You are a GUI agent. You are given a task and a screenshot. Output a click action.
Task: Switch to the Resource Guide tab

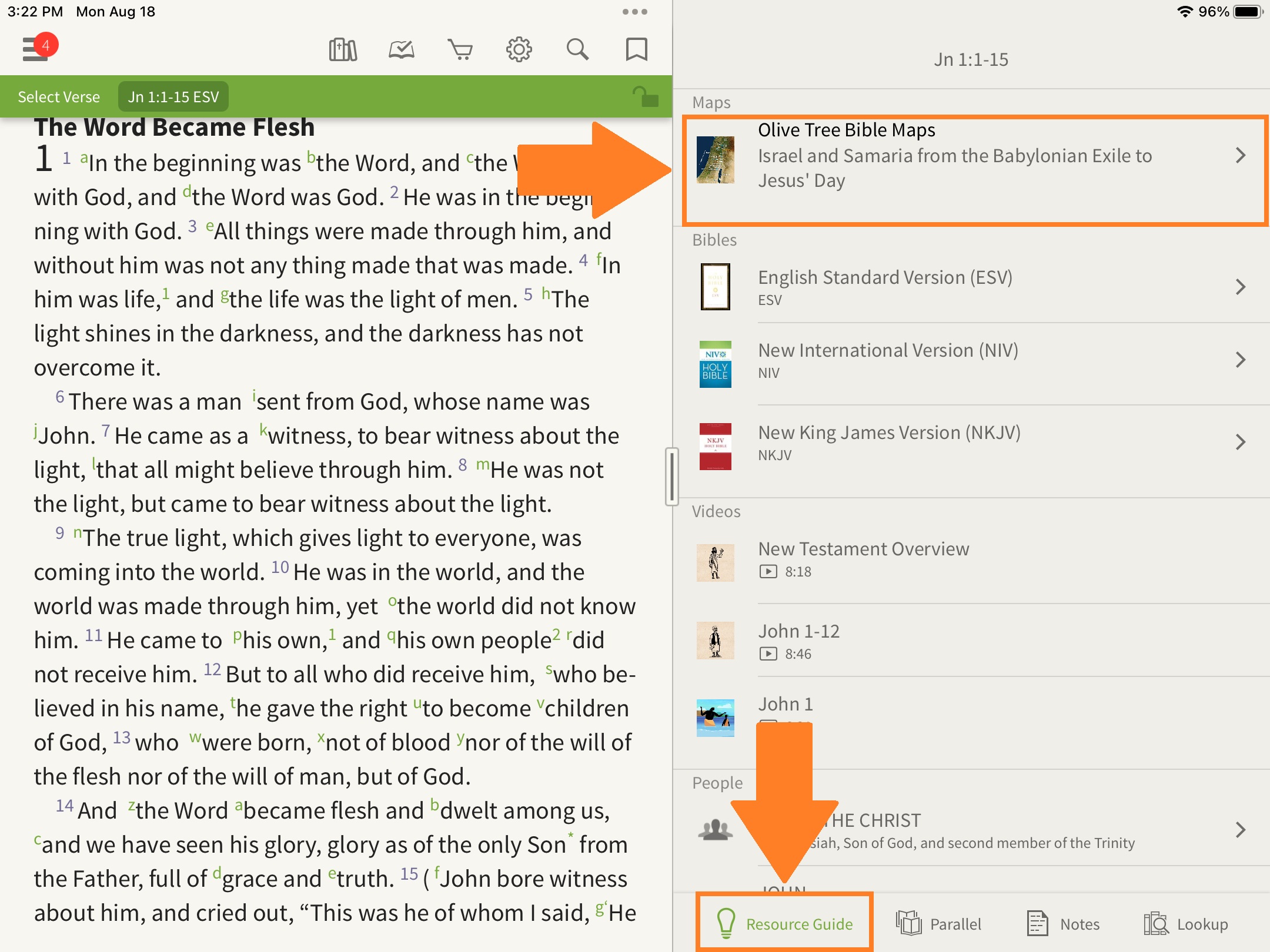tap(785, 924)
